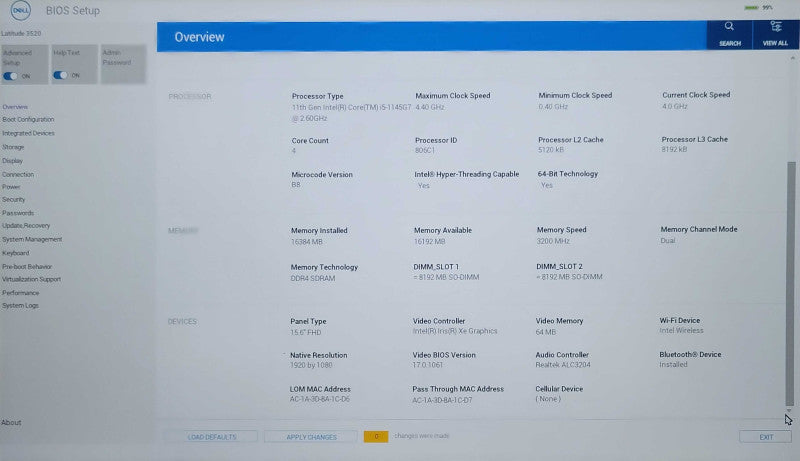Image resolution: width=800 pixels, height=461 pixels.
Task: Click the Microcode Version label
Action: pos(322,174)
